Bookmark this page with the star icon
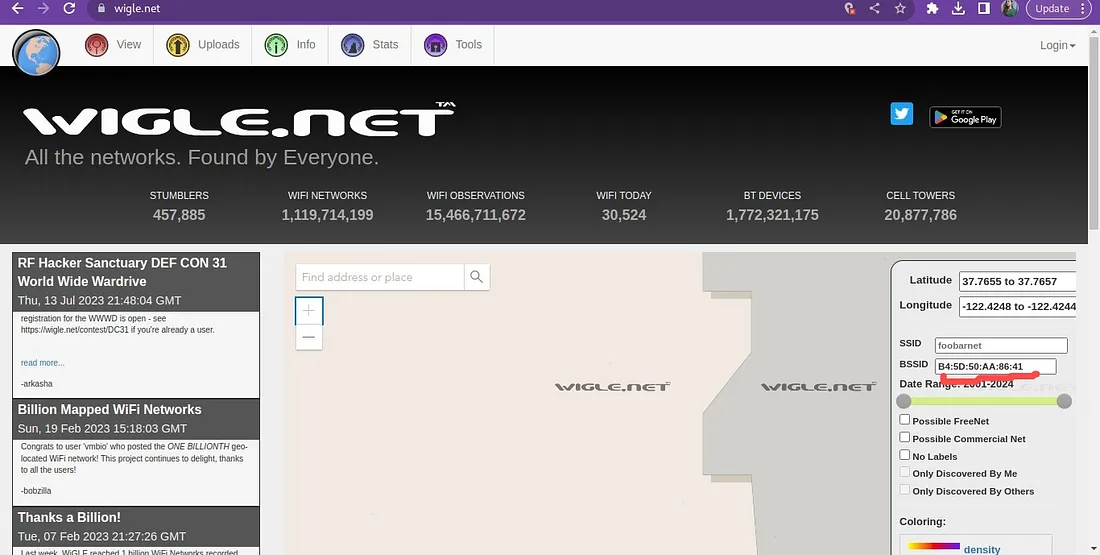 [900, 8]
